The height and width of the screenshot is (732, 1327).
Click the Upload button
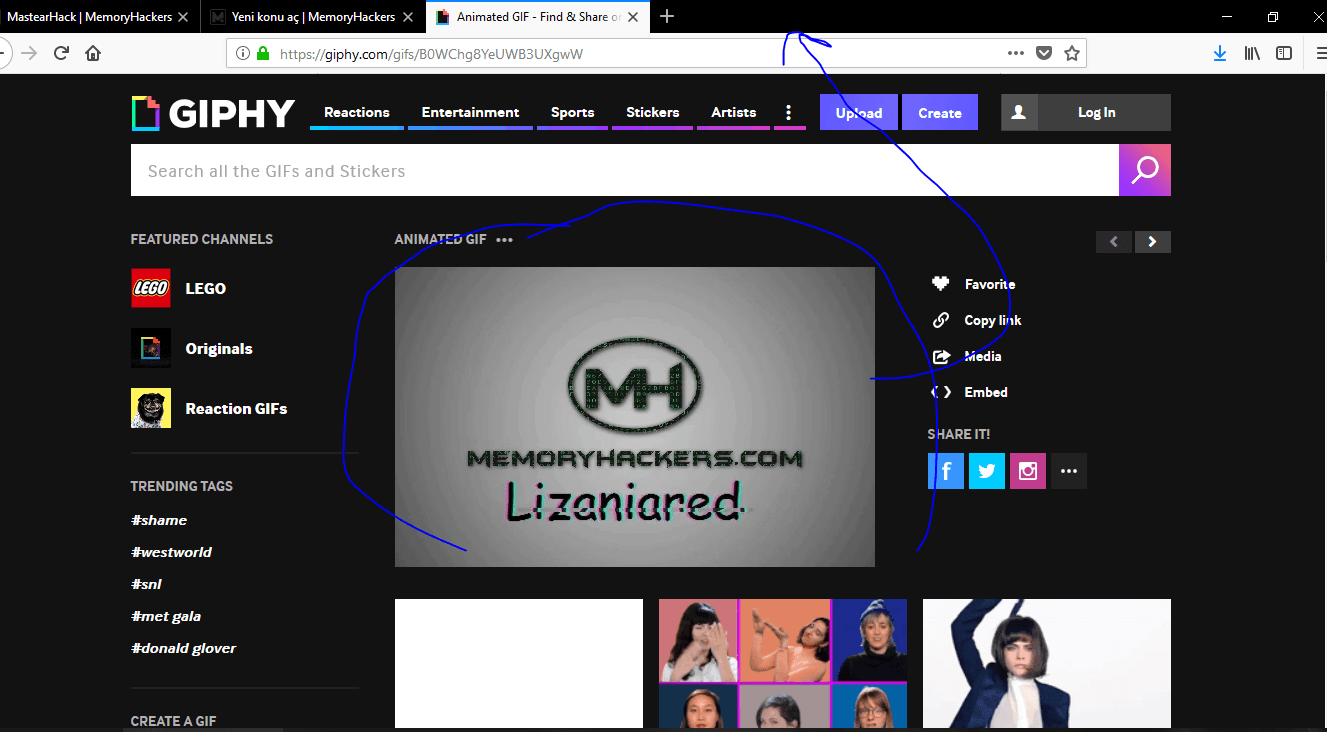click(x=859, y=113)
